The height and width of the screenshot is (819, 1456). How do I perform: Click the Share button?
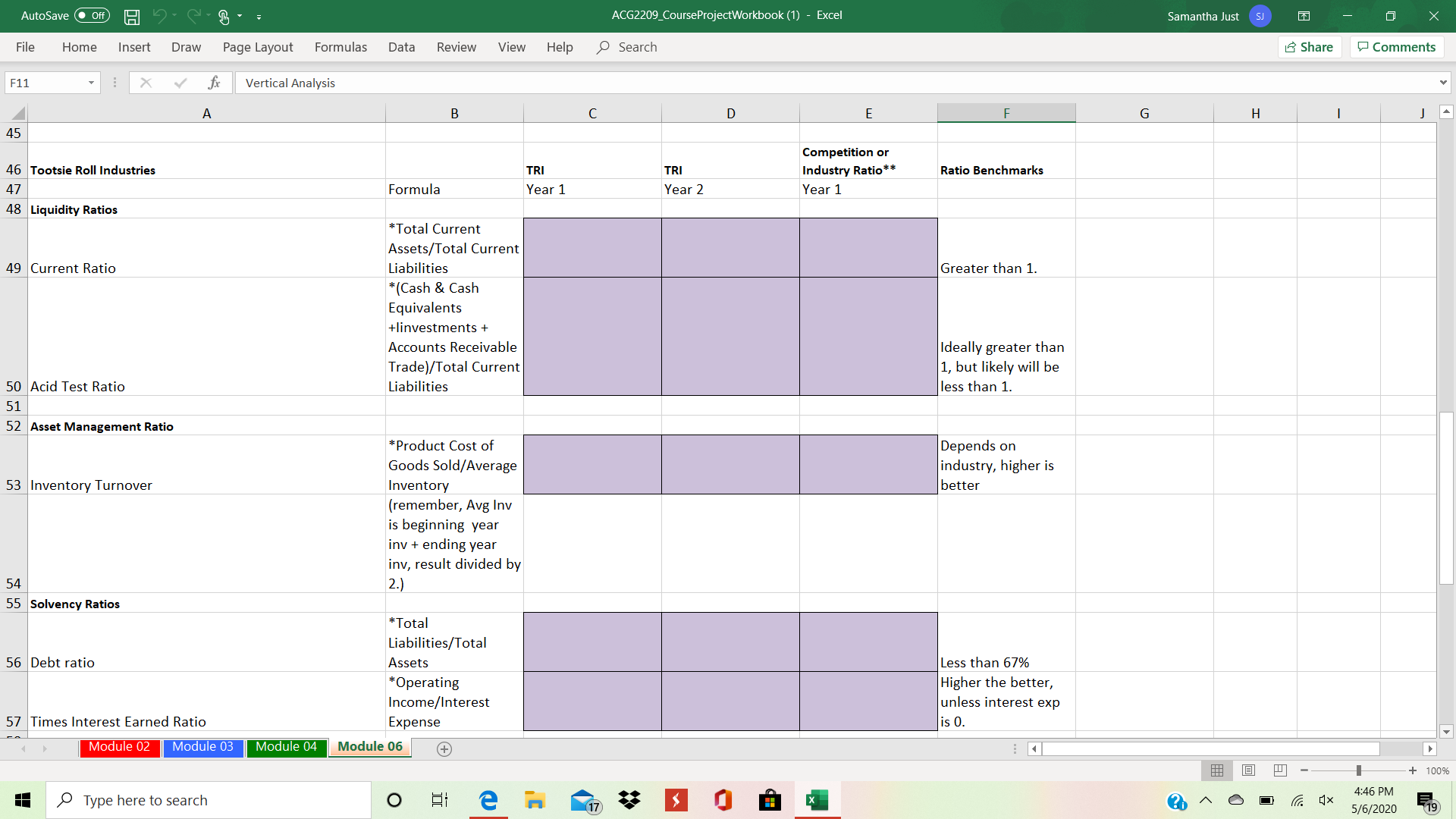(x=1310, y=46)
